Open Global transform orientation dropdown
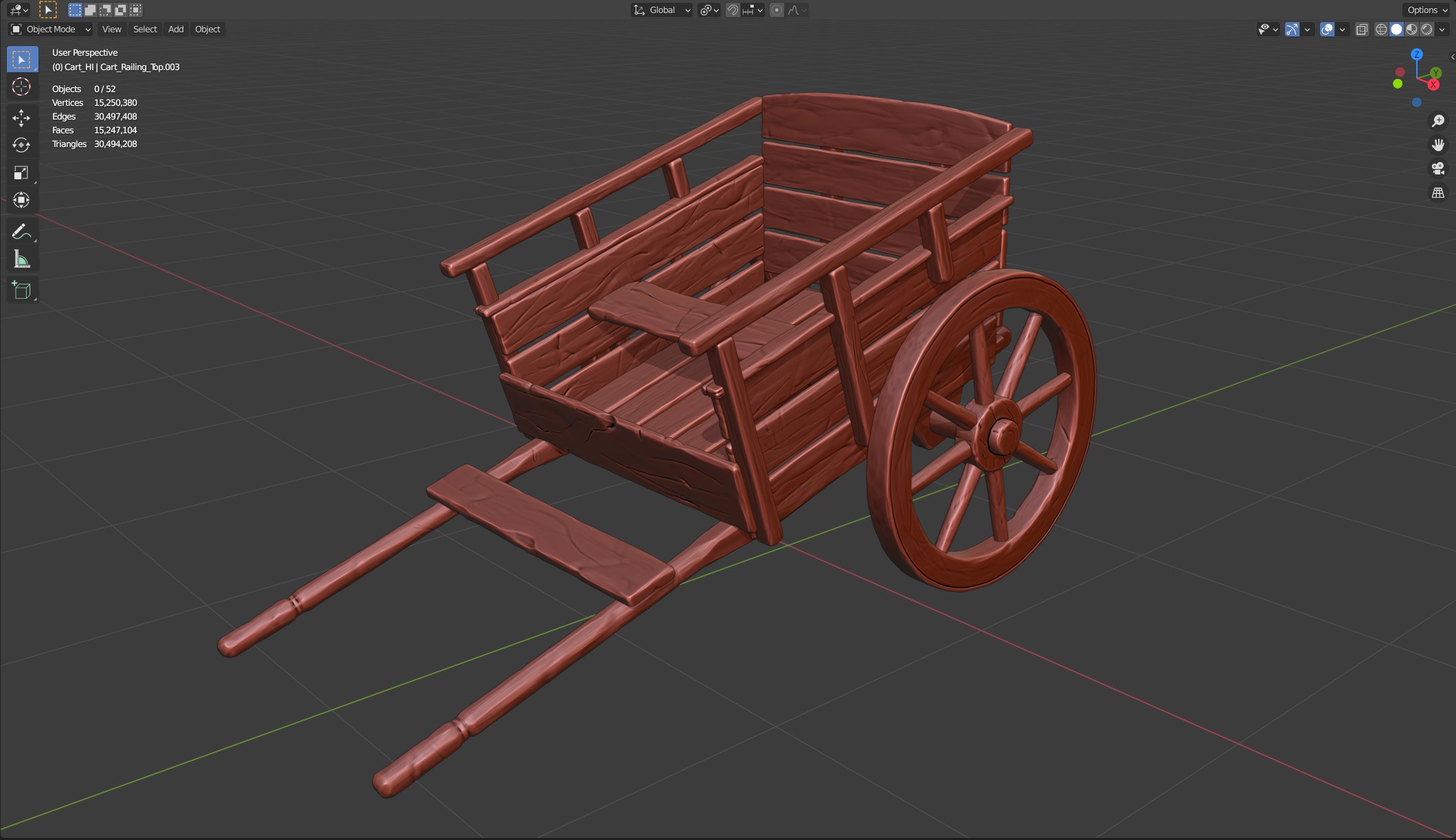Screen dimensions: 1456x840 pyautogui.click(x=662, y=10)
